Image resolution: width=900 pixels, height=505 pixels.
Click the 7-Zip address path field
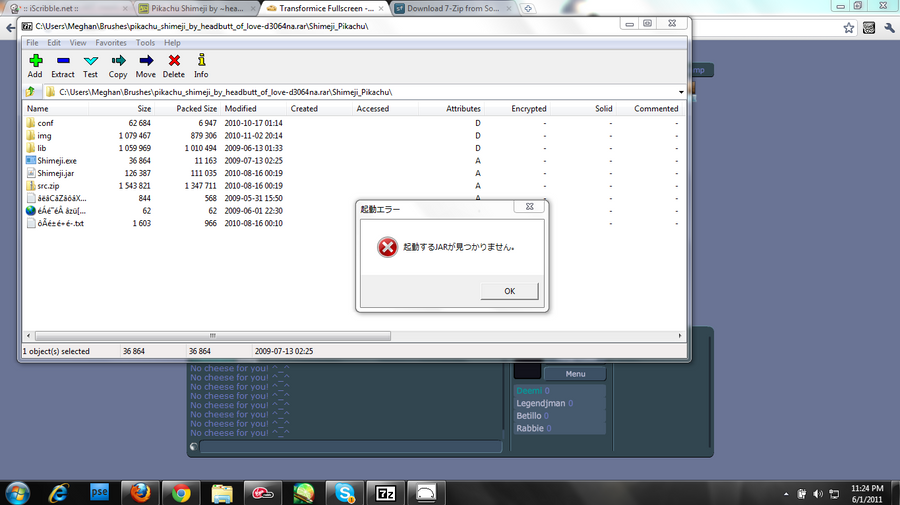pyautogui.click(x=367, y=92)
